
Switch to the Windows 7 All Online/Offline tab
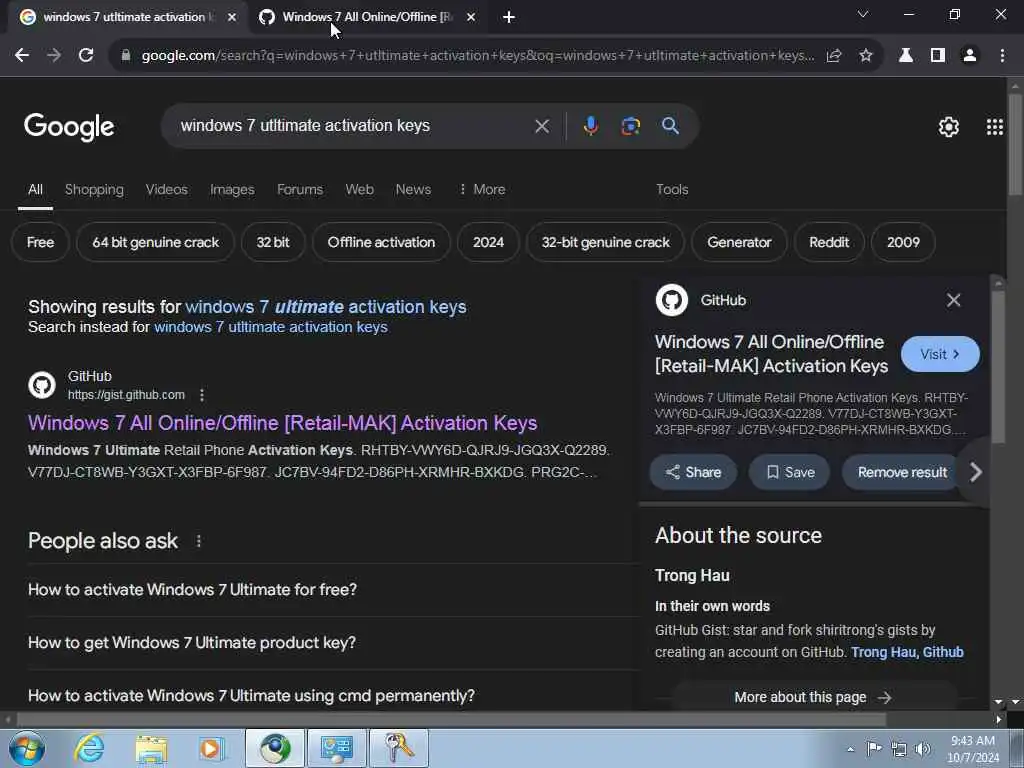point(366,18)
